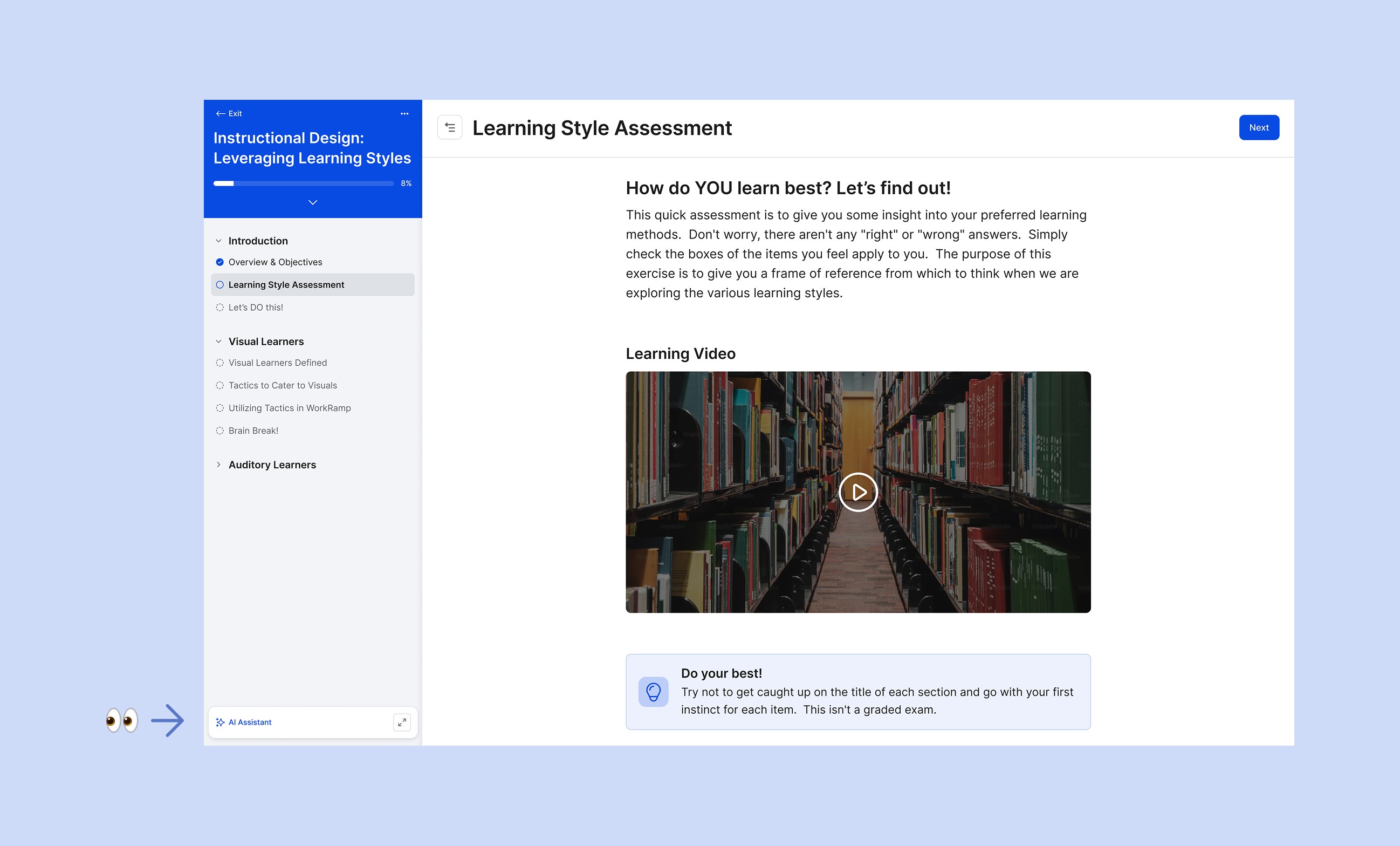The image size is (1400, 846).
Task: Open the Brain Break! lesson
Action: (253, 431)
